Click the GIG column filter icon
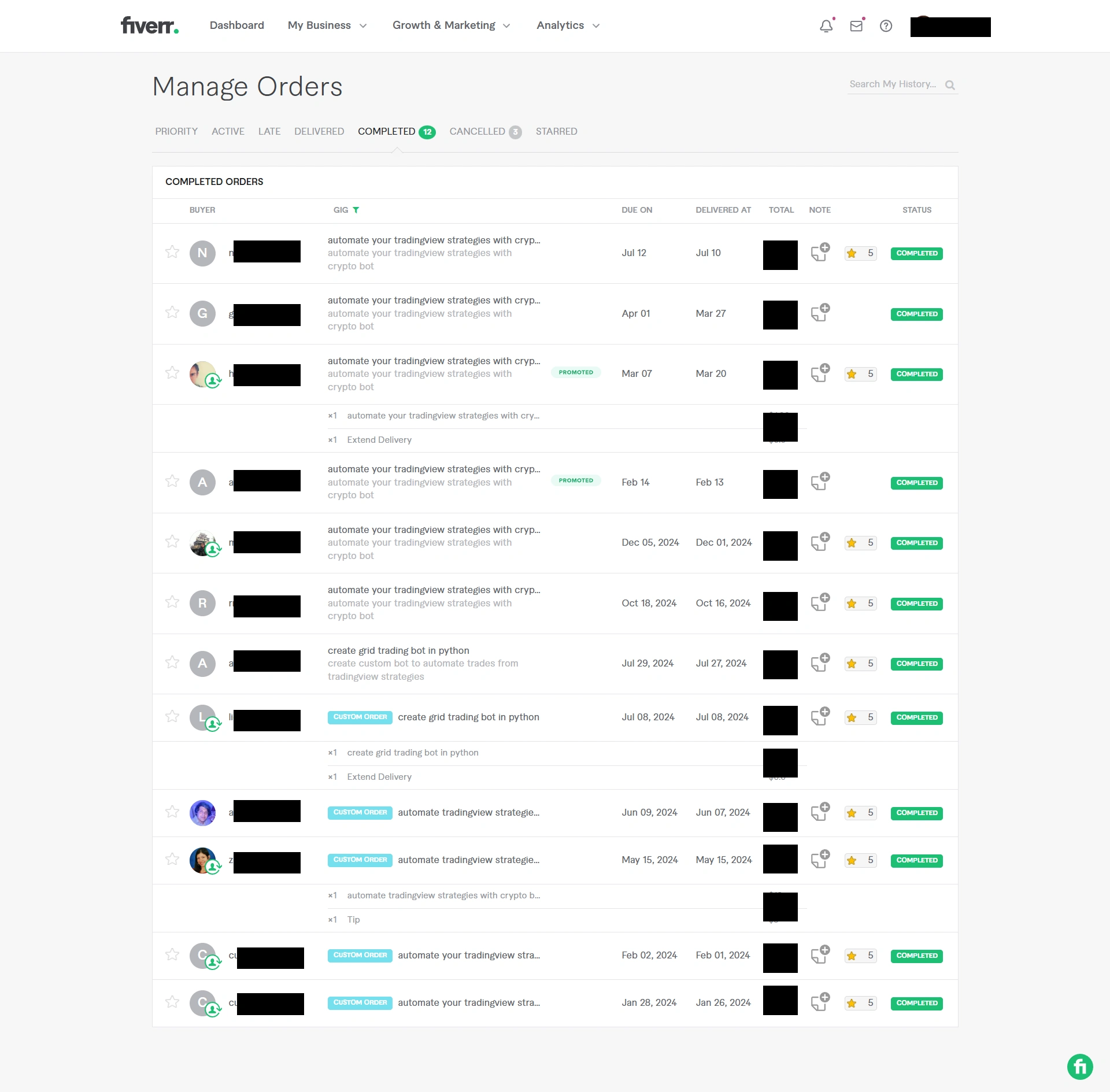Image resolution: width=1110 pixels, height=1092 pixels. pyautogui.click(x=356, y=210)
